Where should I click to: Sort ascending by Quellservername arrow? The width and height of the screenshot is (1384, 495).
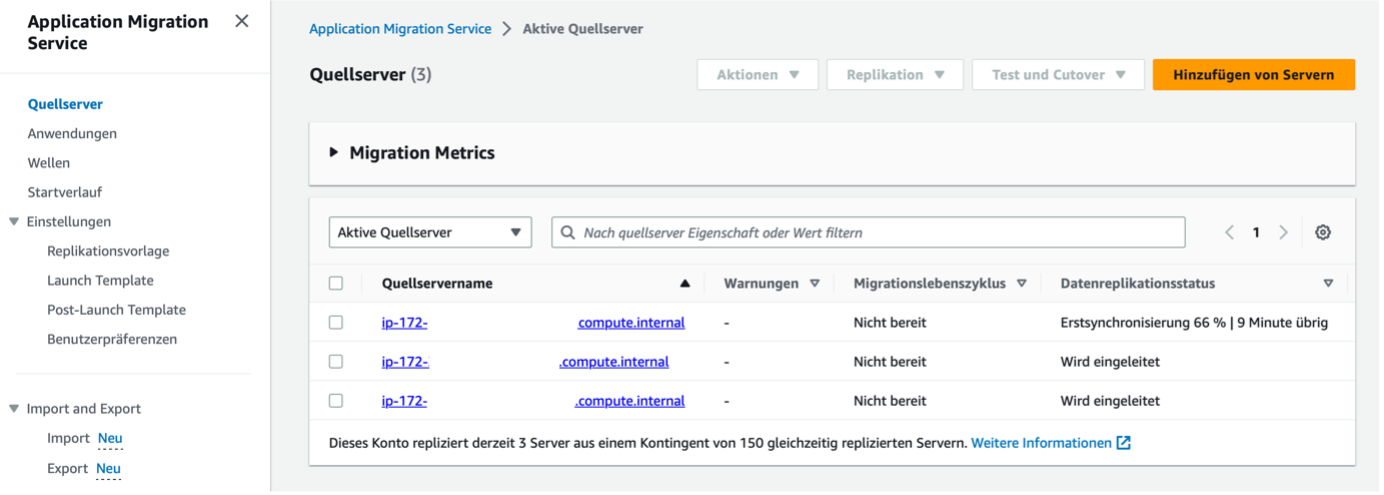(x=685, y=283)
